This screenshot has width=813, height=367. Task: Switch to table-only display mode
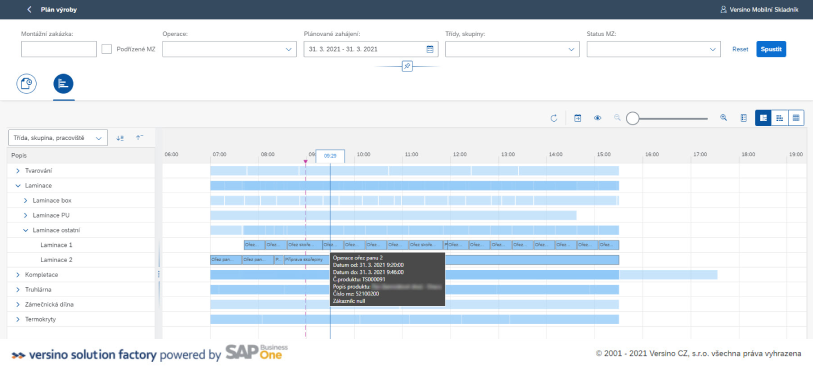tap(796, 118)
